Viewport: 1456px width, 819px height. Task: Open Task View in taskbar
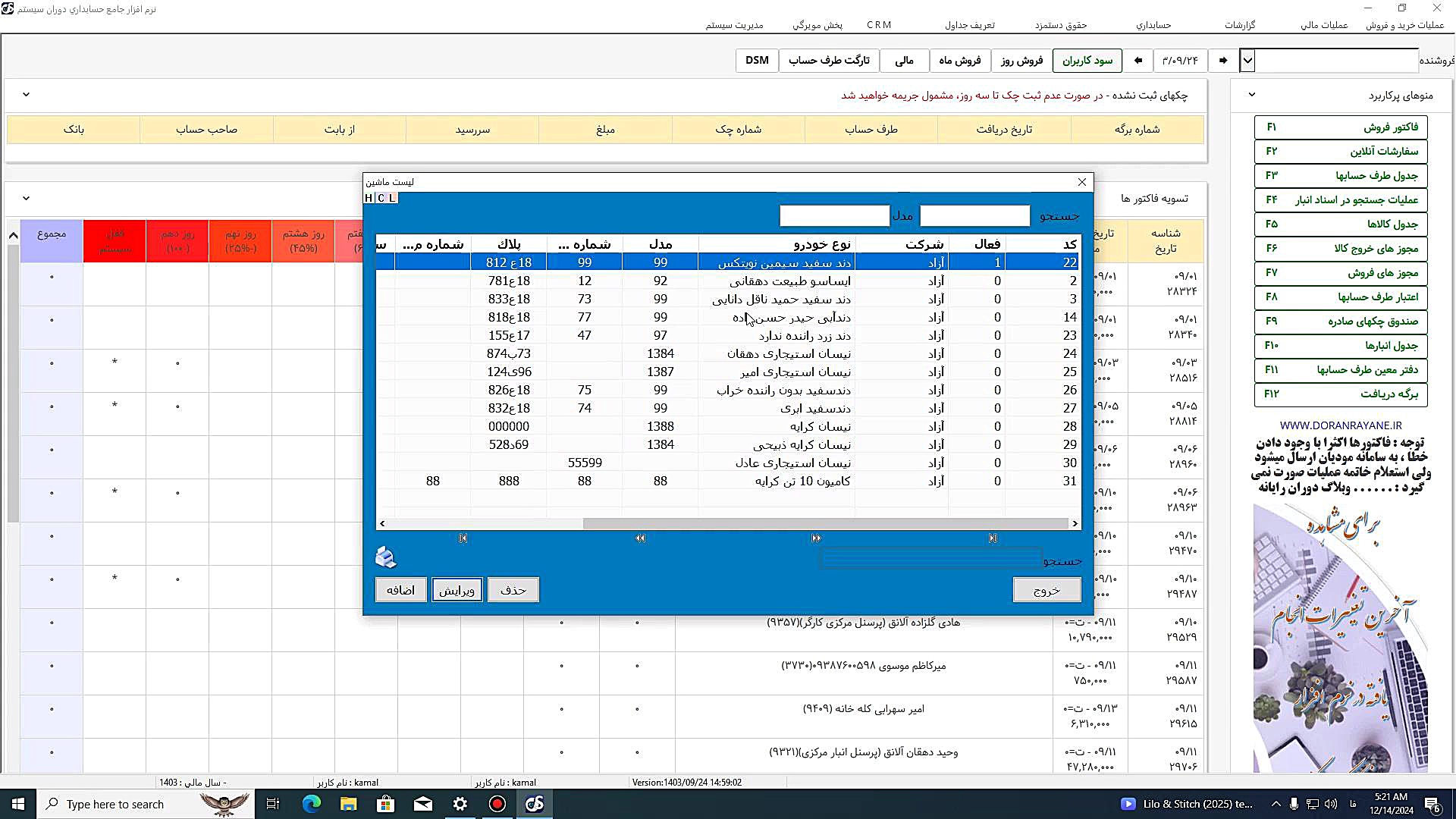pyautogui.click(x=273, y=804)
